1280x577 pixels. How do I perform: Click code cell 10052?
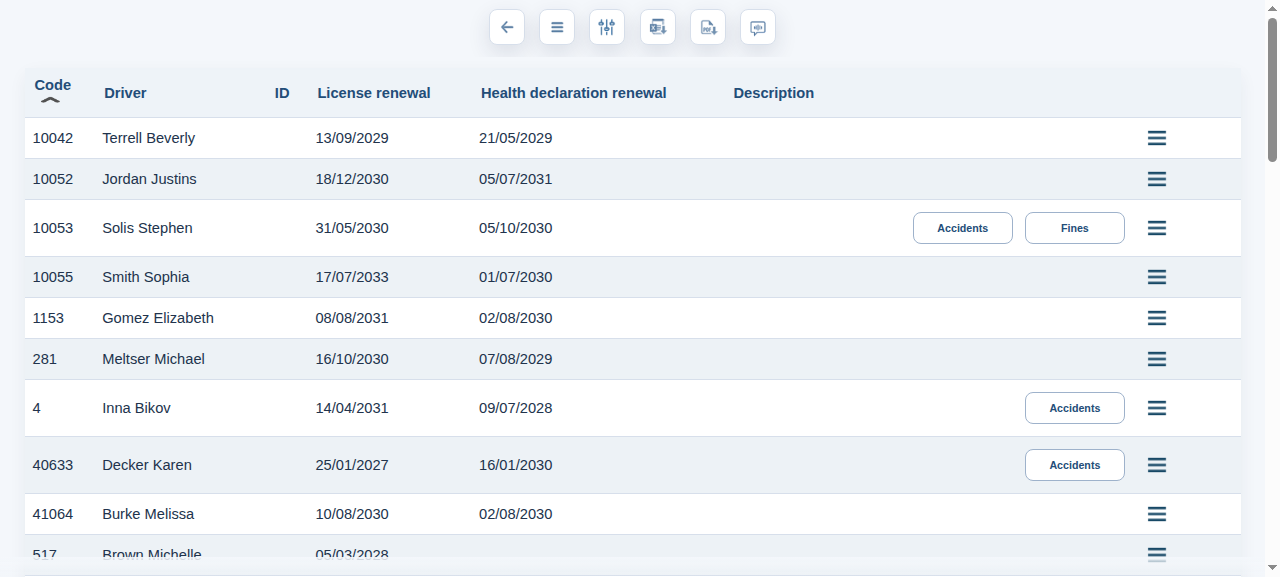[53, 179]
